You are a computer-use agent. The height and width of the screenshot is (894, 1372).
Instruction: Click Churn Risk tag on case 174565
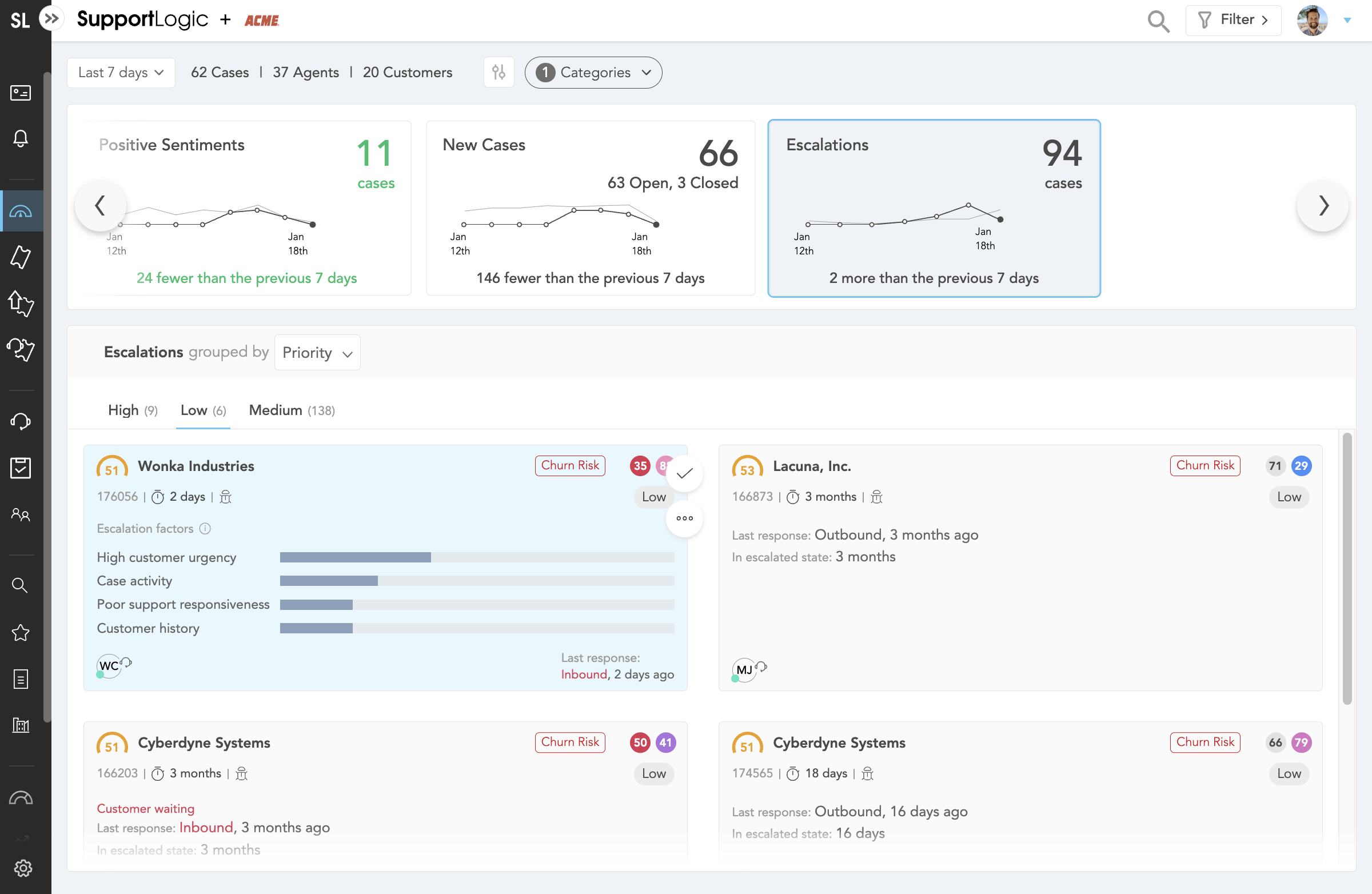click(x=1205, y=743)
